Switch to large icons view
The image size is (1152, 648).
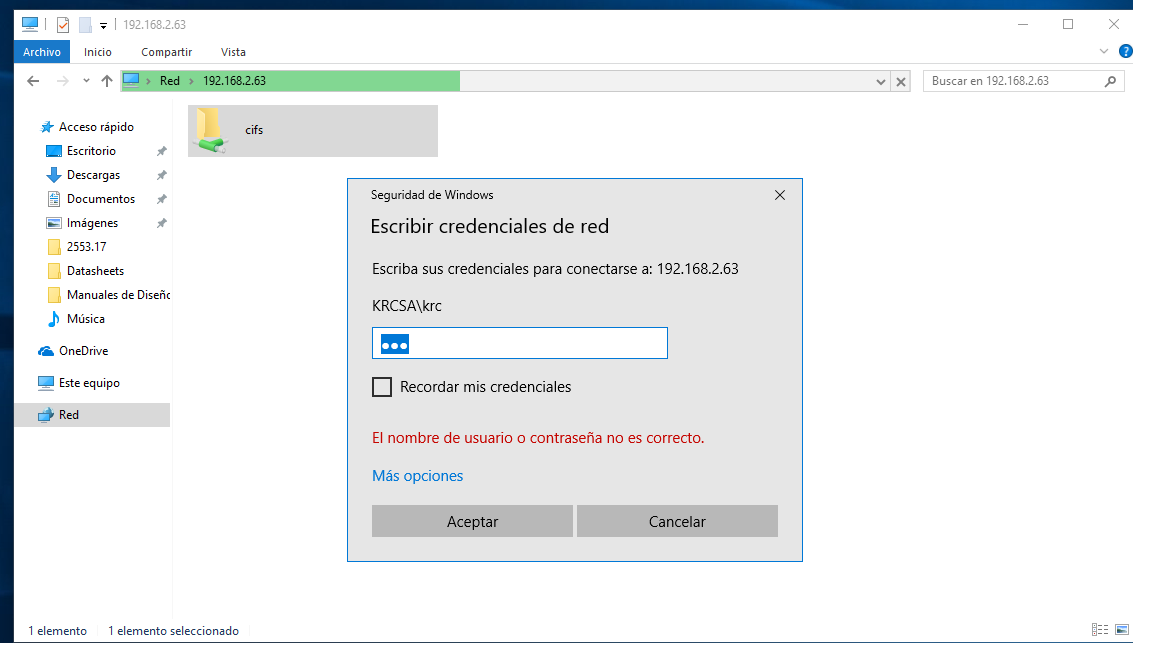point(1122,630)
